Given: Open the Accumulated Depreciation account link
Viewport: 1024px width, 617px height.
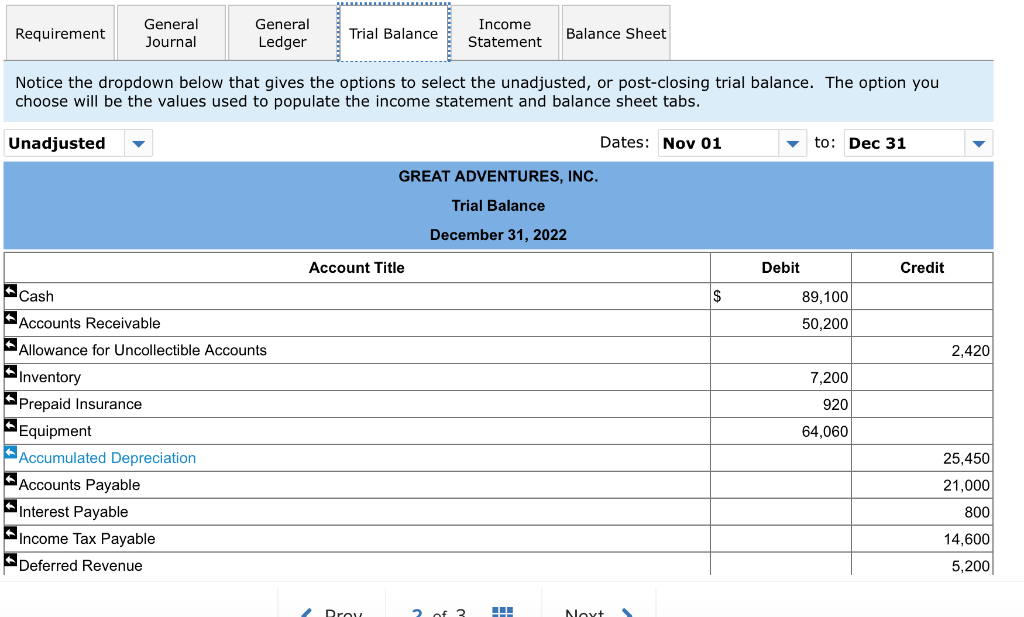Looking at the screenshot, I should (x=107, y=458).
